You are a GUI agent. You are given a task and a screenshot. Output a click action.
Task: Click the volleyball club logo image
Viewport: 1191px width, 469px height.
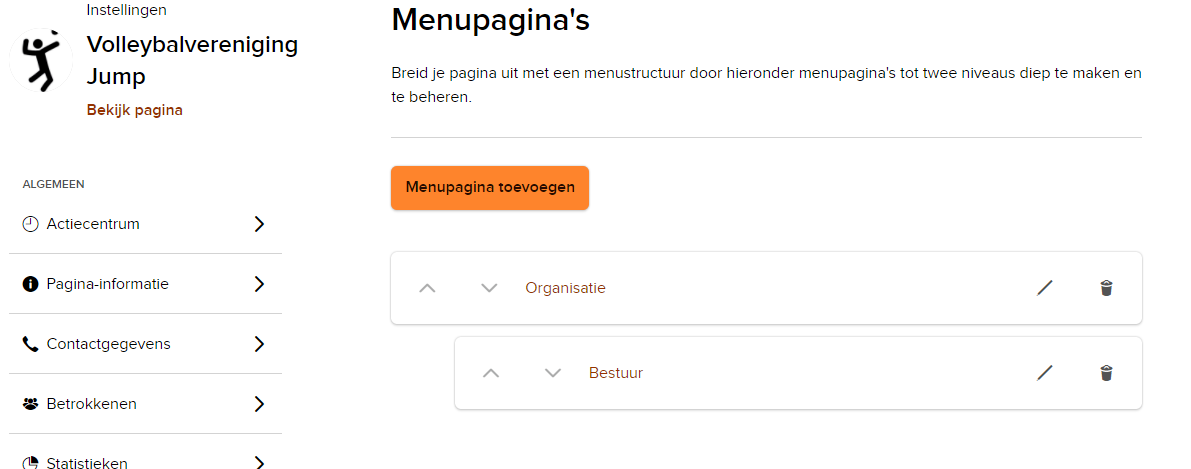[x=41, y=61]
